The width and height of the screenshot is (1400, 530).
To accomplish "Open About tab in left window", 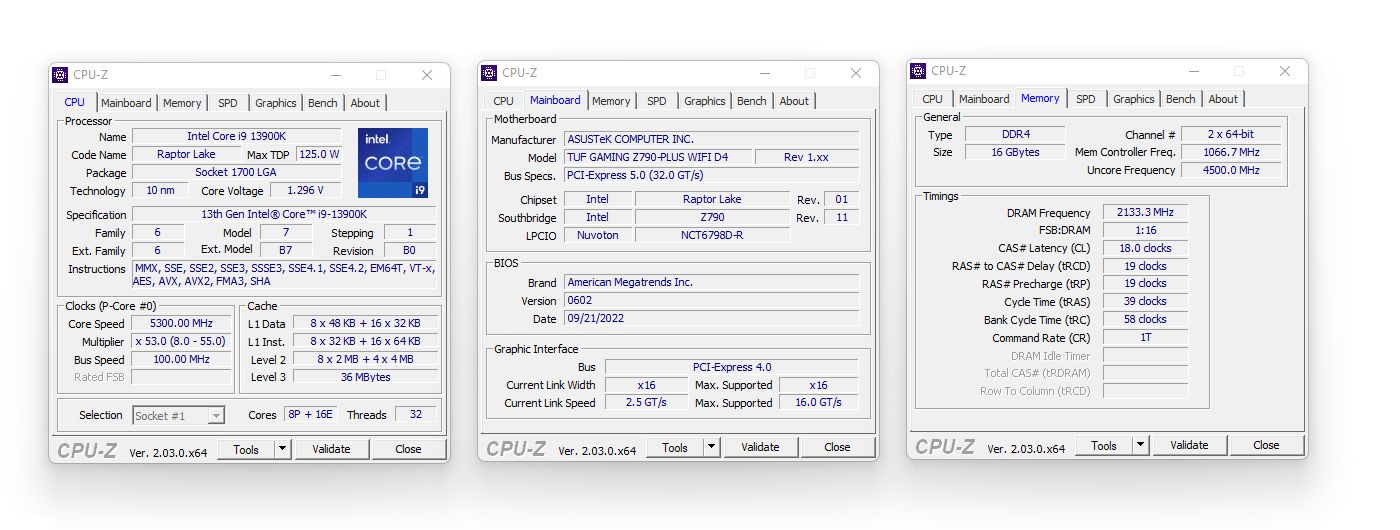I will click(365, 103).
